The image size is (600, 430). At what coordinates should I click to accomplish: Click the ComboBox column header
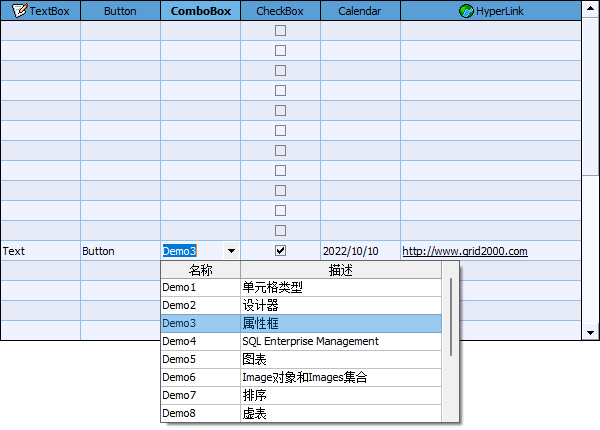200,11
